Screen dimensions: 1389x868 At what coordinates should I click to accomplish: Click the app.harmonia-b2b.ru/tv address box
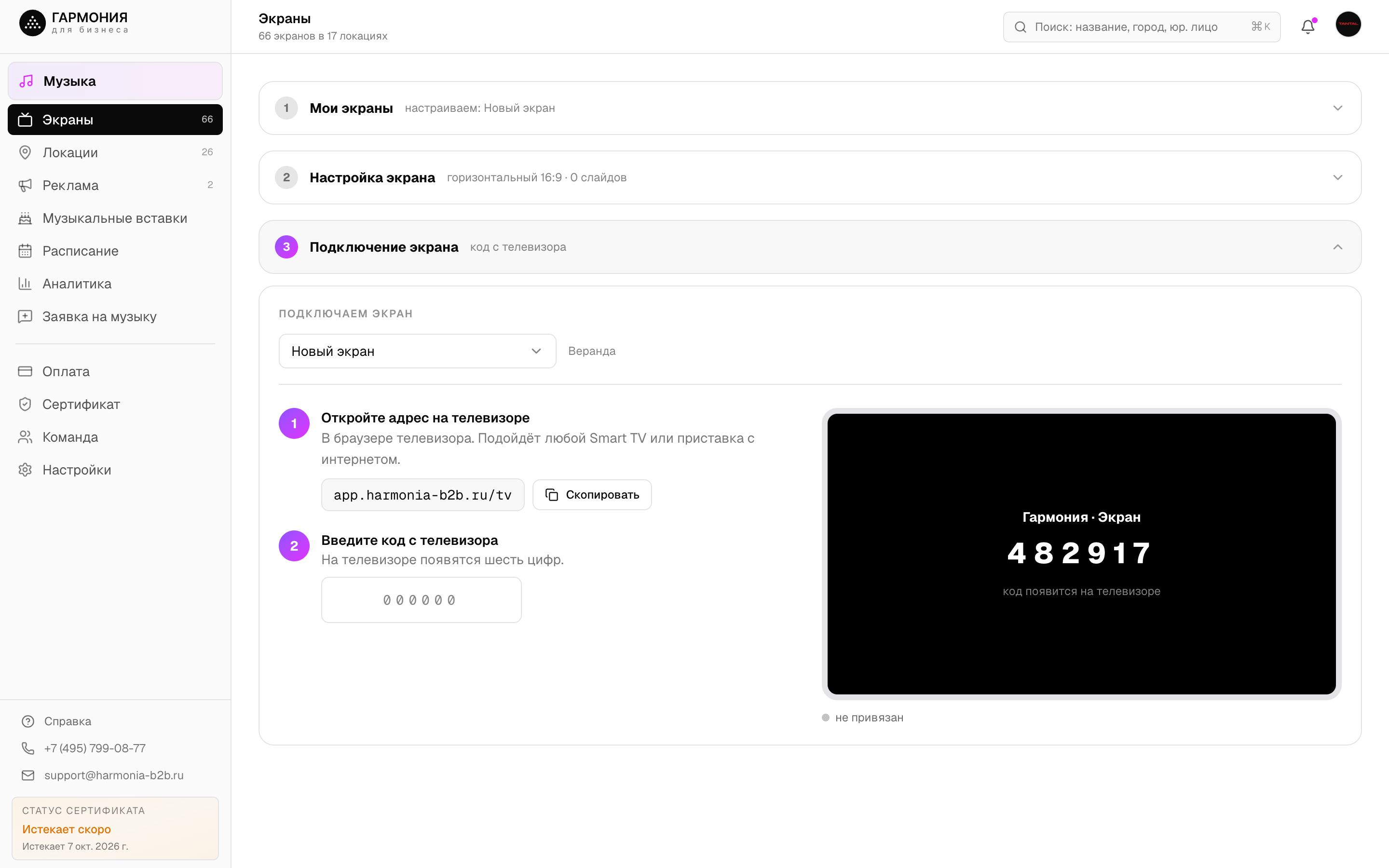[x=422, y=494]
